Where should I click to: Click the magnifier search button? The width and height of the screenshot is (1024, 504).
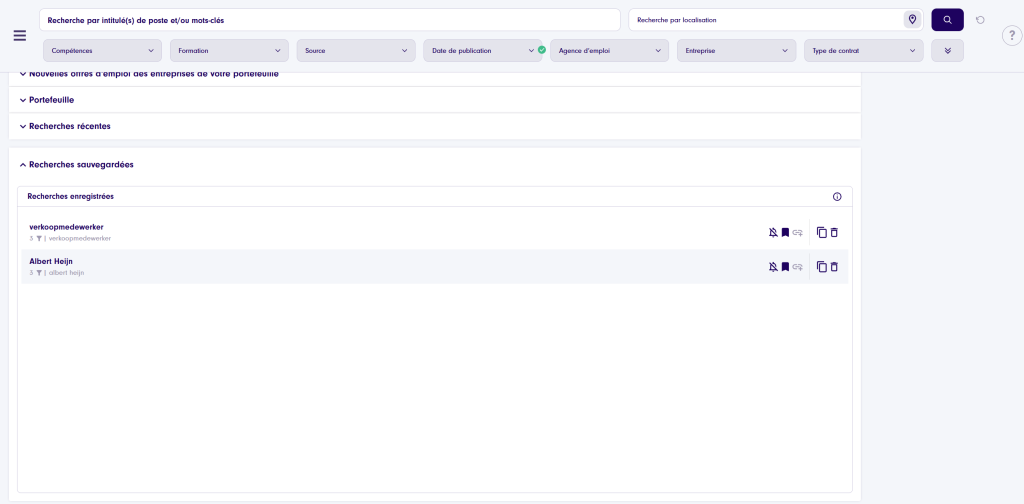pyautogui.click(x=947, y=20)
